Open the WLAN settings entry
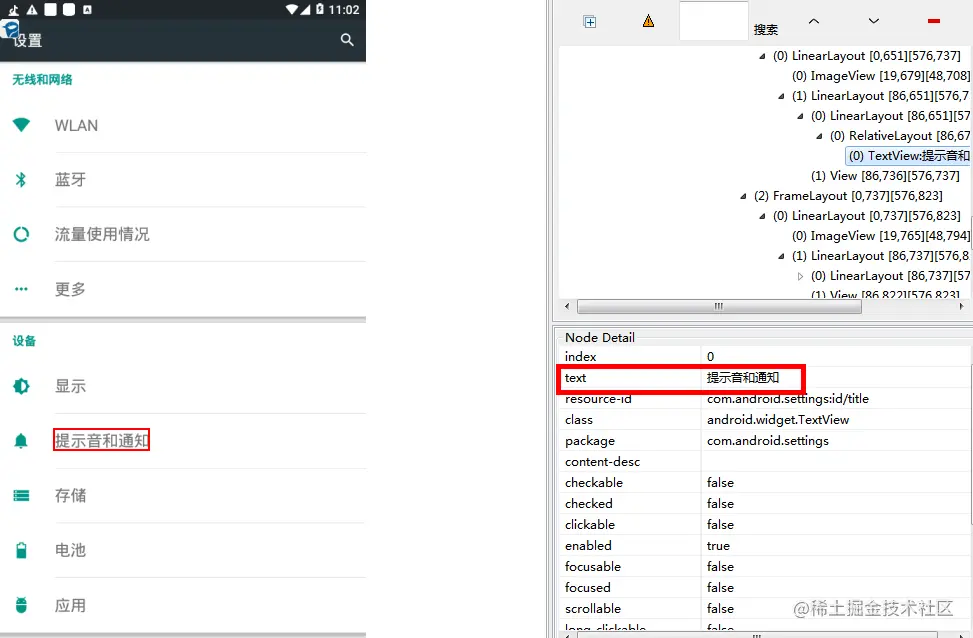The height and width of the screenshot is (638, 973). click(x=183, y=125)
